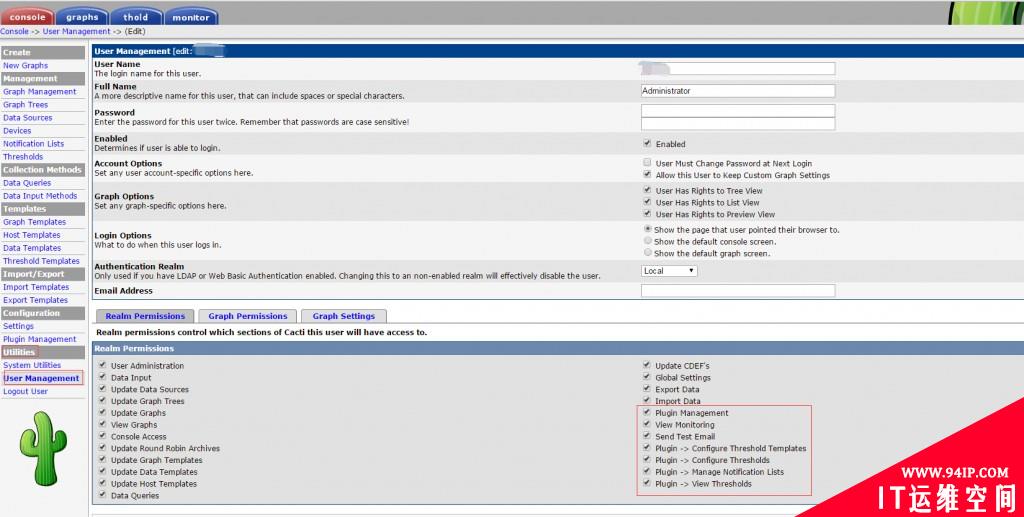
Task: Open Graph Management sidebar link
Action: (40, 91)
